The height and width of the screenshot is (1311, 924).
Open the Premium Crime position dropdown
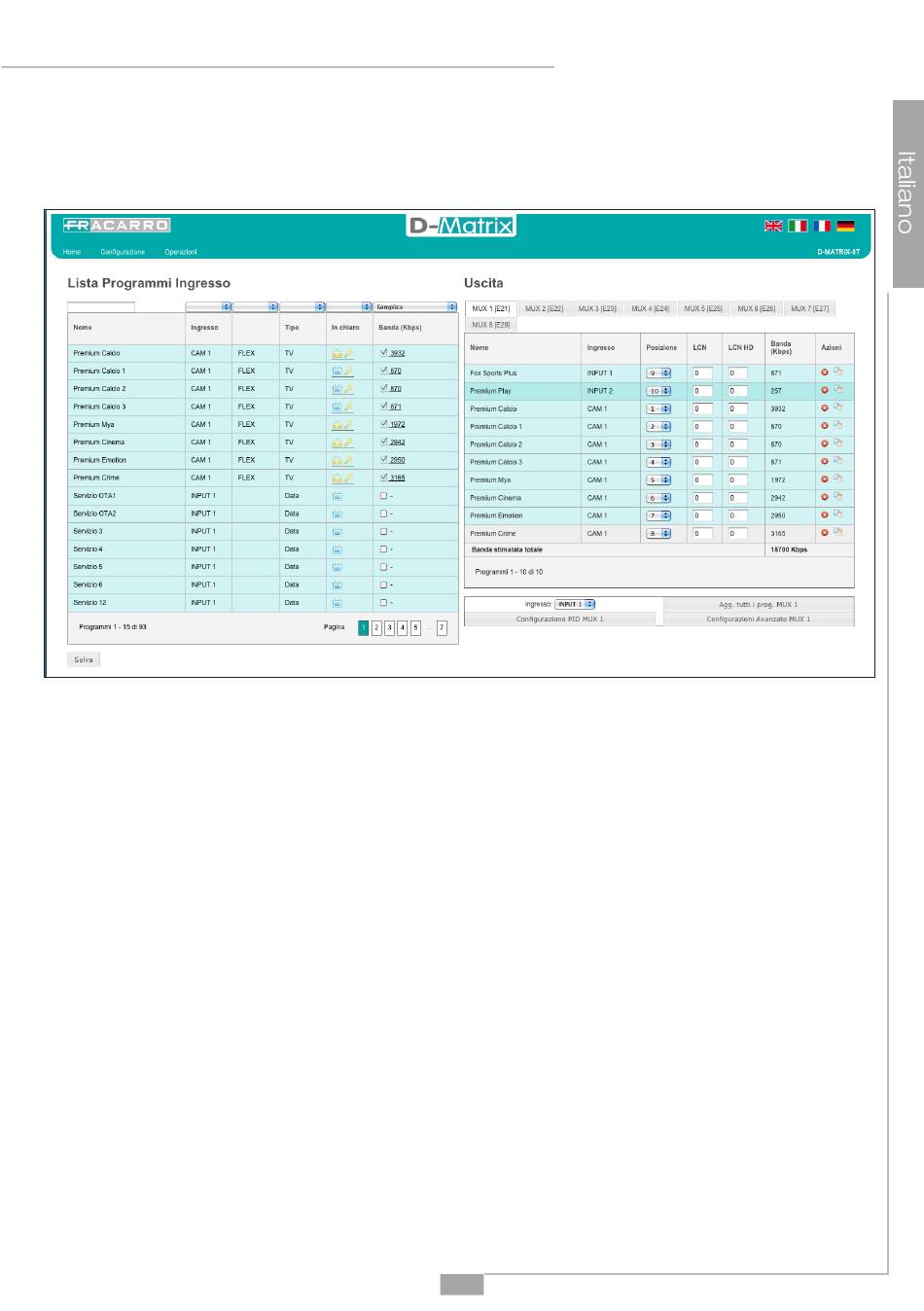[659, 534]
